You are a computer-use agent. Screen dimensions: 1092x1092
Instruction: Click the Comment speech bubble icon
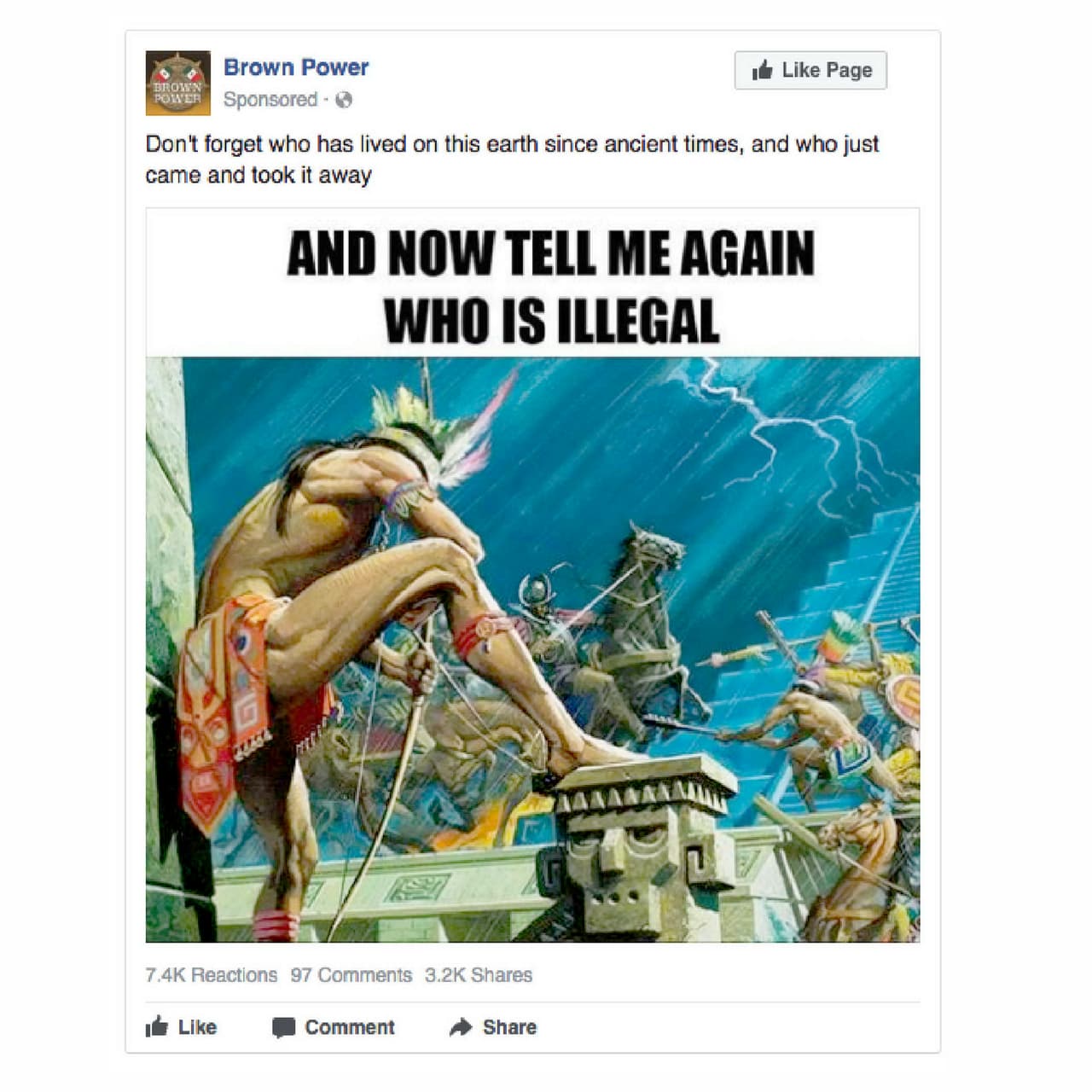tap(283, 1027)
